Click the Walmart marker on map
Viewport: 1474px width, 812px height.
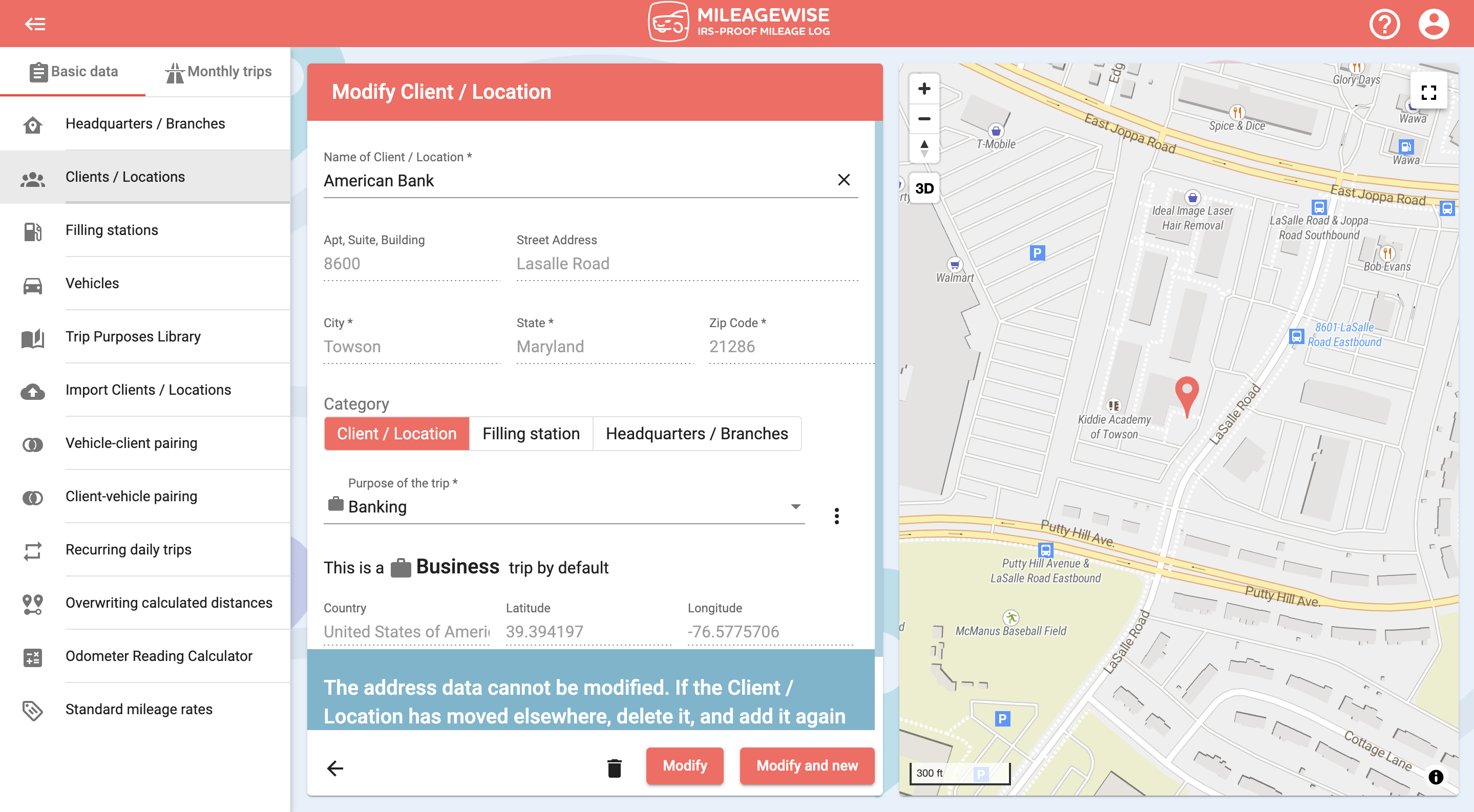pos(955,265)
